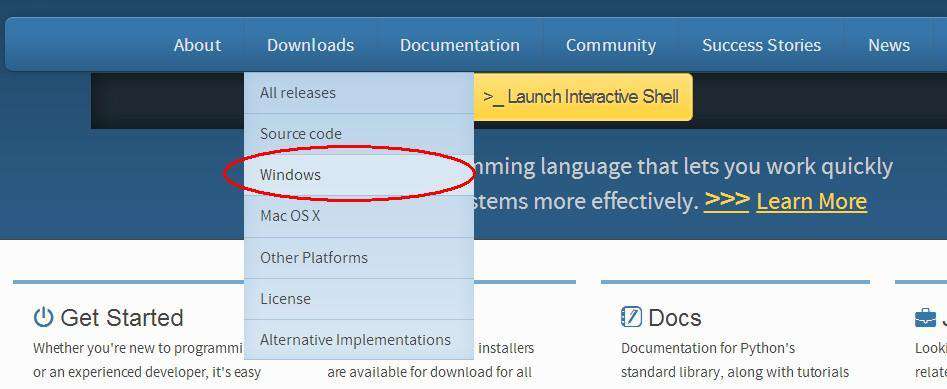Open the Documentation navigation menu
The height and width of the screenshot is (389, 947).
pos(460,45)
